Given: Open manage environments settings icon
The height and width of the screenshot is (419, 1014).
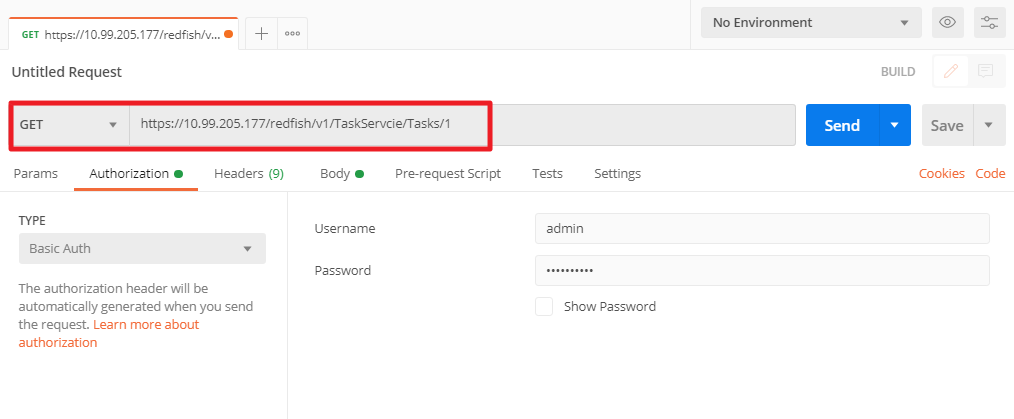Looking at the screenshot, I should pyautogui.click(x=990, y=22).
